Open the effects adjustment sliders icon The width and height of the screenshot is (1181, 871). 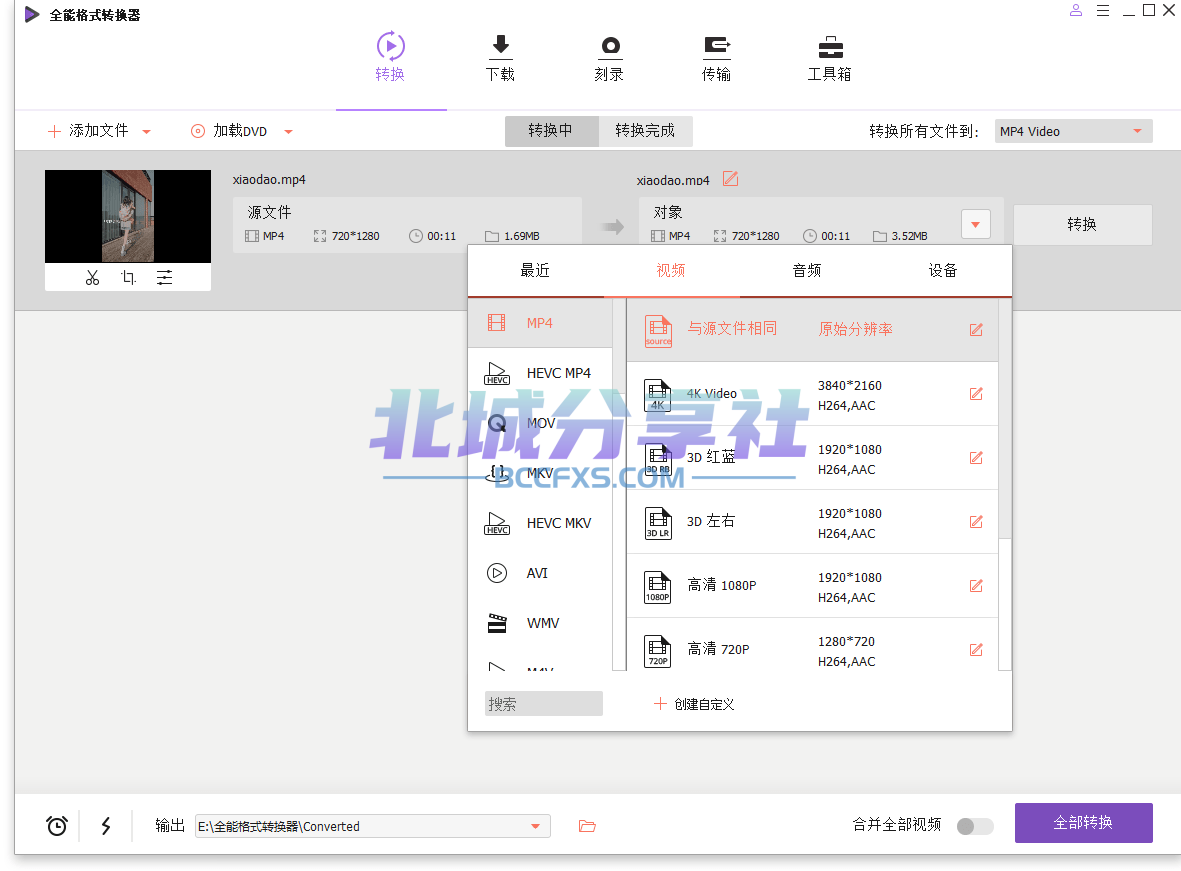coord(164,278)
